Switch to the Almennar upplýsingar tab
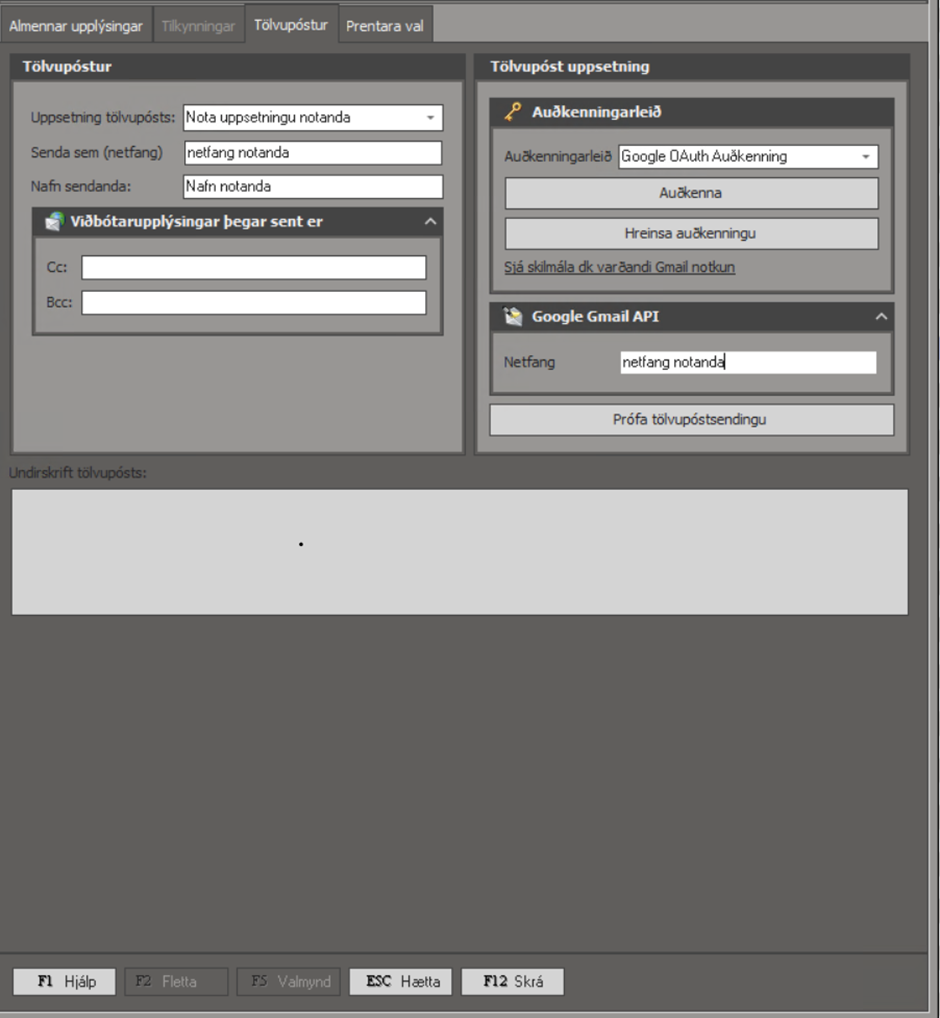Screen dimensions: 940x1018 (x=76, y=26)
